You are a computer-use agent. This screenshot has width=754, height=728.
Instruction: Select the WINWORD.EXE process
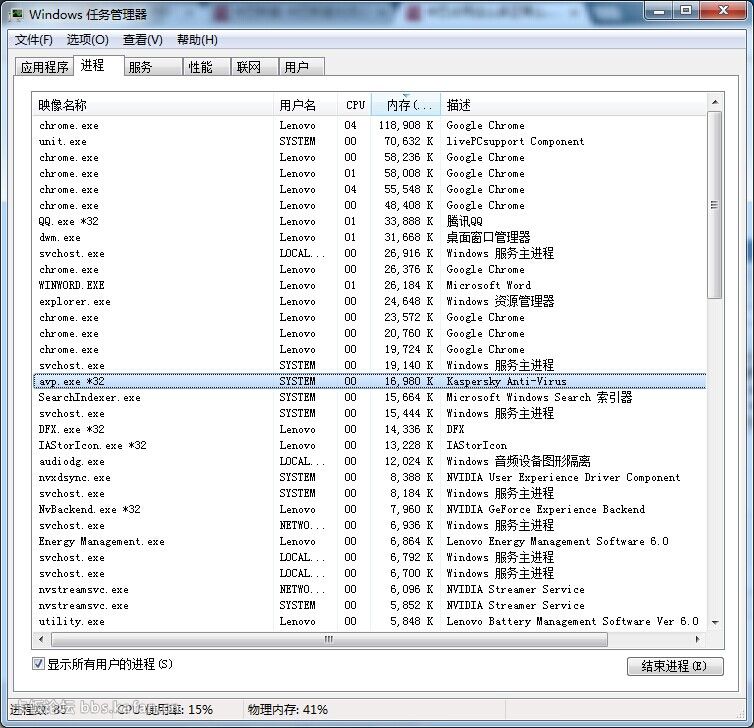point(369,285)
